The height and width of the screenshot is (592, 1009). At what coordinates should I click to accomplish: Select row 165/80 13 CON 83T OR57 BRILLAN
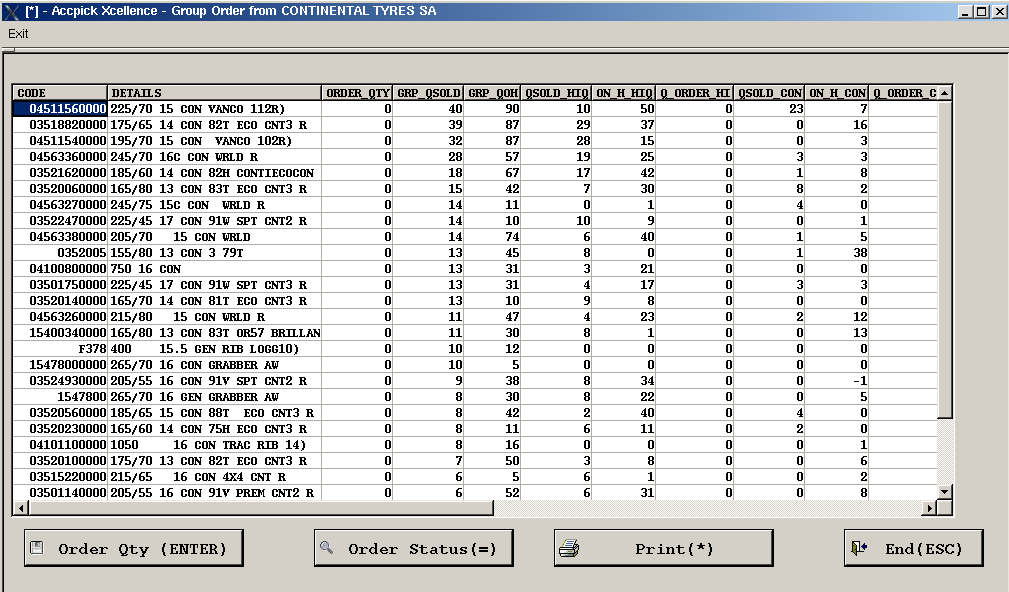pos(475,333)
